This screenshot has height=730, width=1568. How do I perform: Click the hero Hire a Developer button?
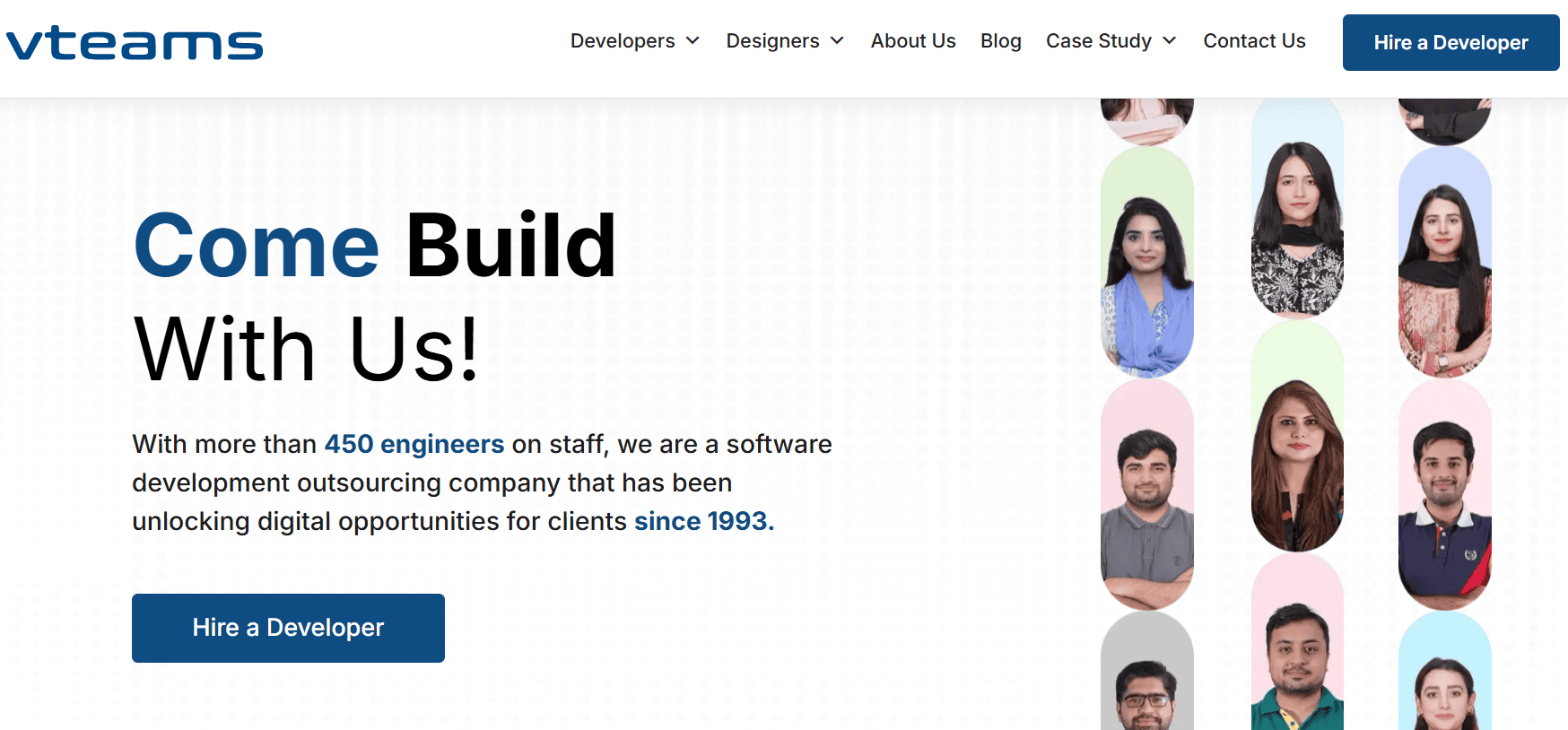click(x=288, y=628)
